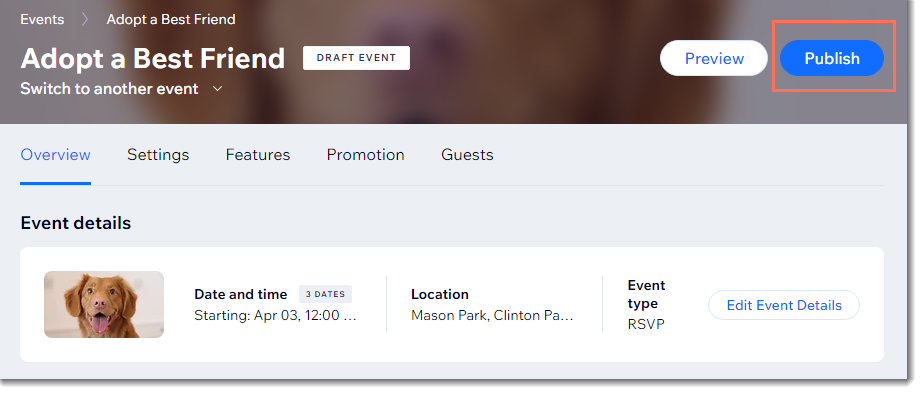The width and height of the screenshot is (922, 394).
Task: View the Guests tab
Action: [x=467, y=155]
